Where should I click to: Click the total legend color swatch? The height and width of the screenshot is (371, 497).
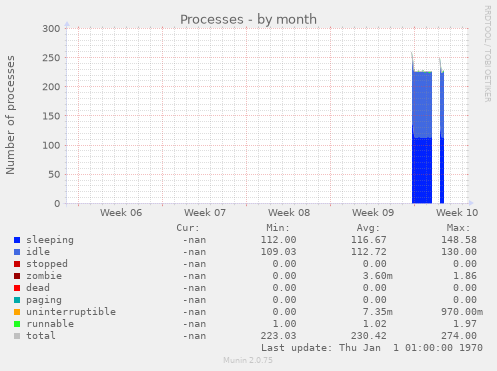[17, 336]
